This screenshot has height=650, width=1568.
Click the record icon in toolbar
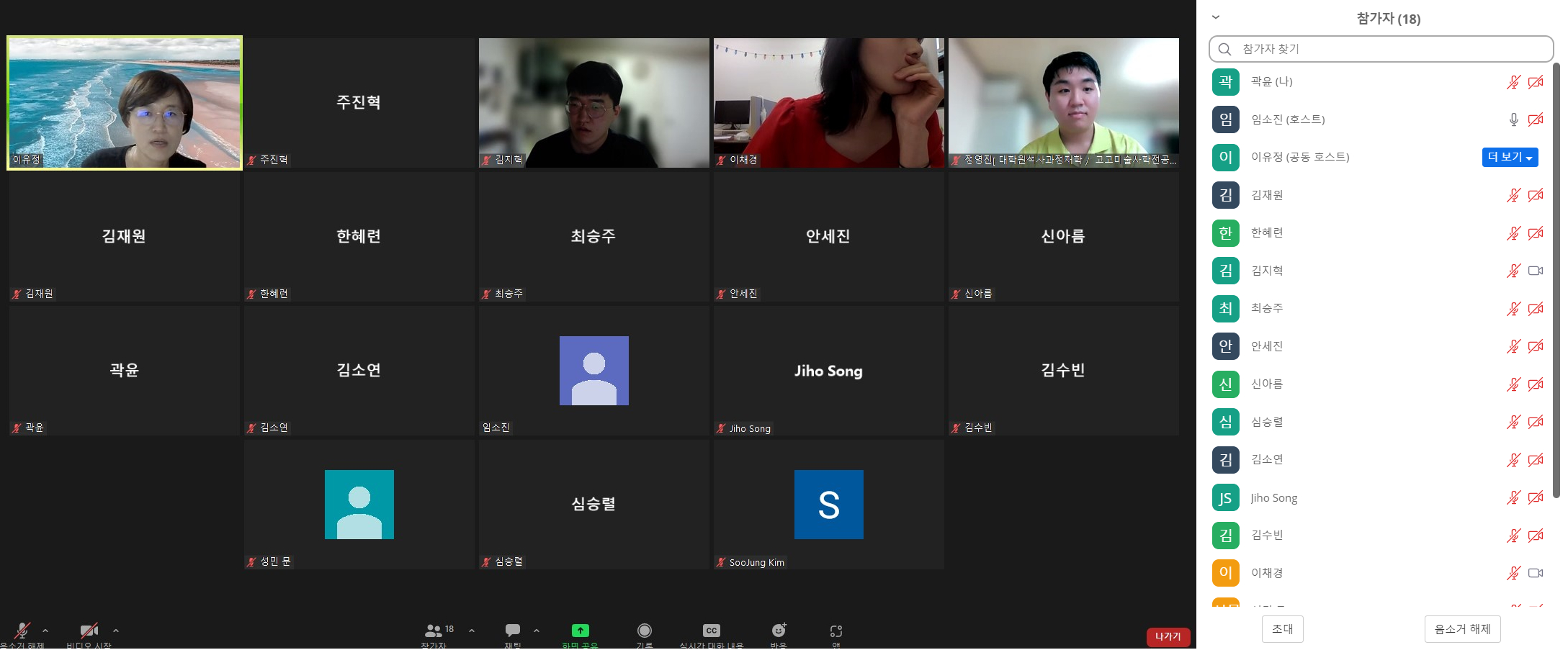click(644, 631)
